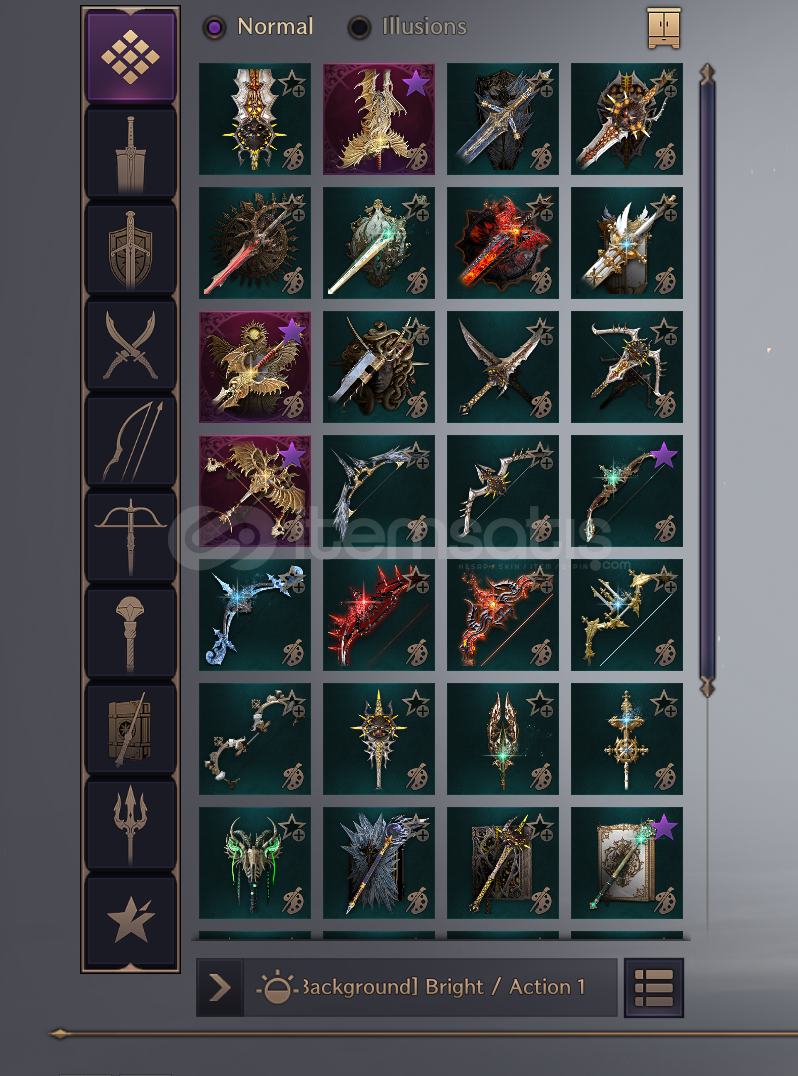This screenshot has width=798, height=1076.
Task: Open the crossed daggers weapon category
Action: [x=130, y=344]
